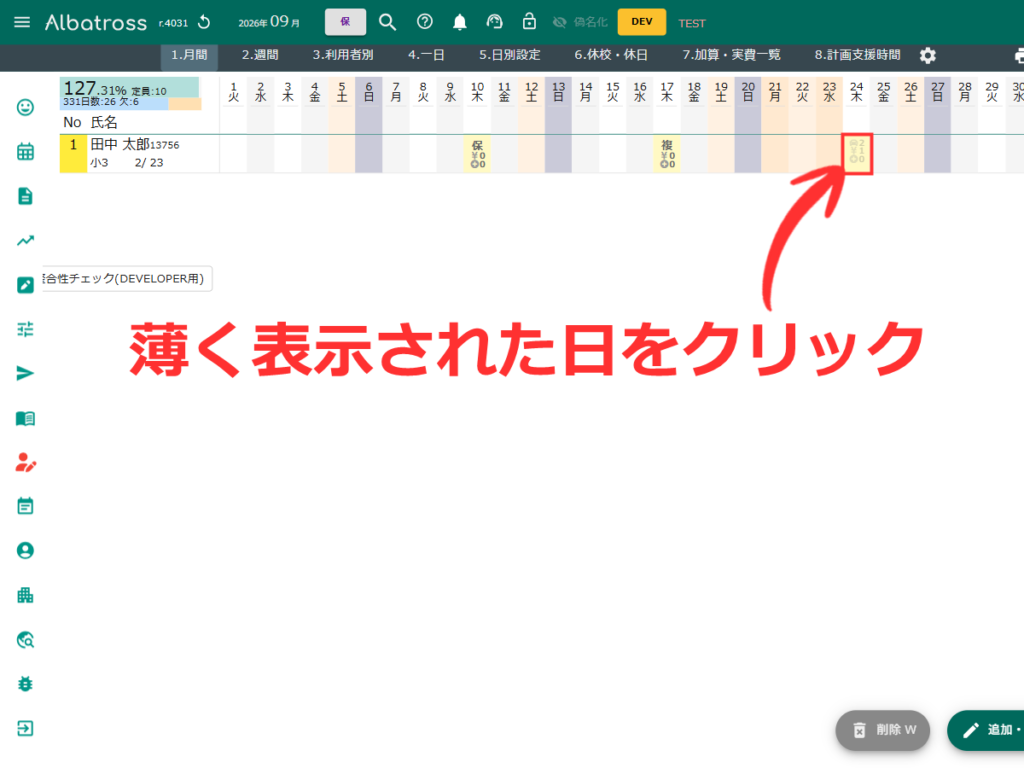Screen dimensions: 1024x768
Task: Click the 保 button in the header
Action: 345,22
